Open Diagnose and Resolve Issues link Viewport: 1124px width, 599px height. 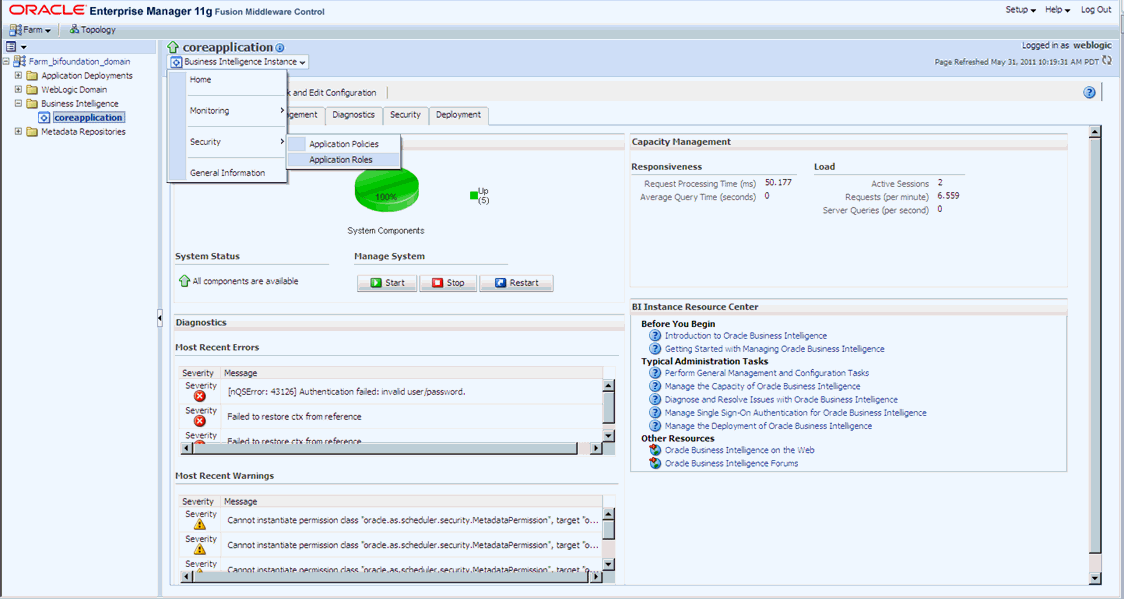pos(781,399)
